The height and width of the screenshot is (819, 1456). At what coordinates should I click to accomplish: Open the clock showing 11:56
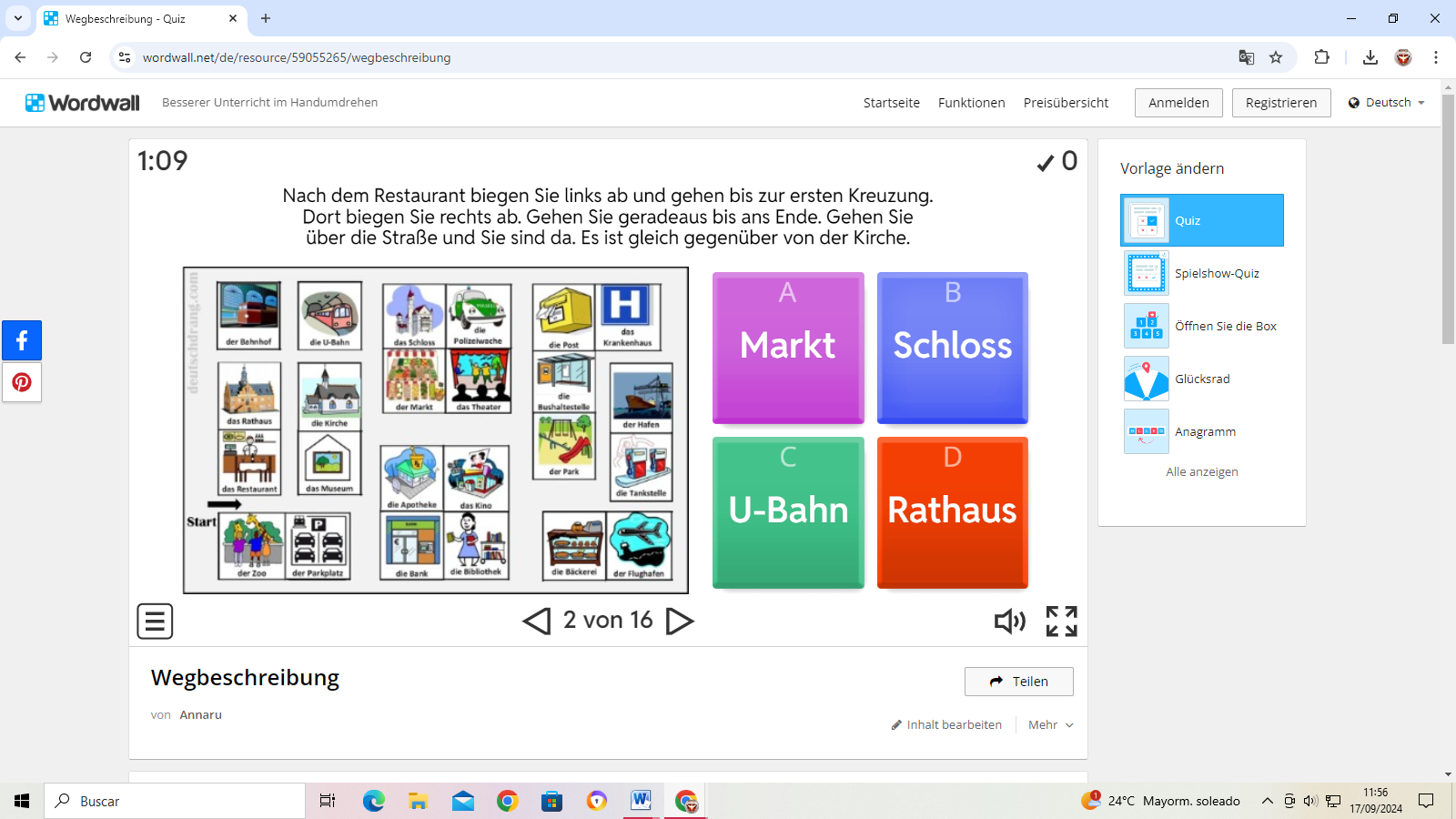[x=1376, y=801]
